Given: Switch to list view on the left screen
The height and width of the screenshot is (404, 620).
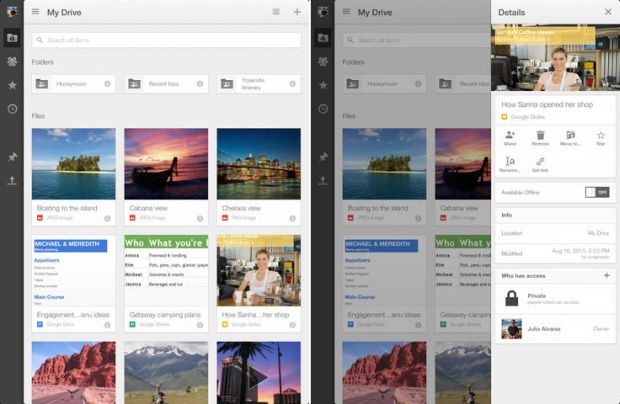Looking at the screenshot, I should [x=276, y=12].
